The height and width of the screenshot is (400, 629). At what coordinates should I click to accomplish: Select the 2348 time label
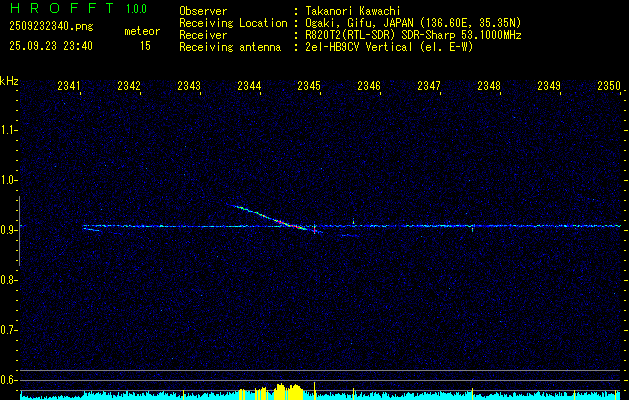point(489,87)
